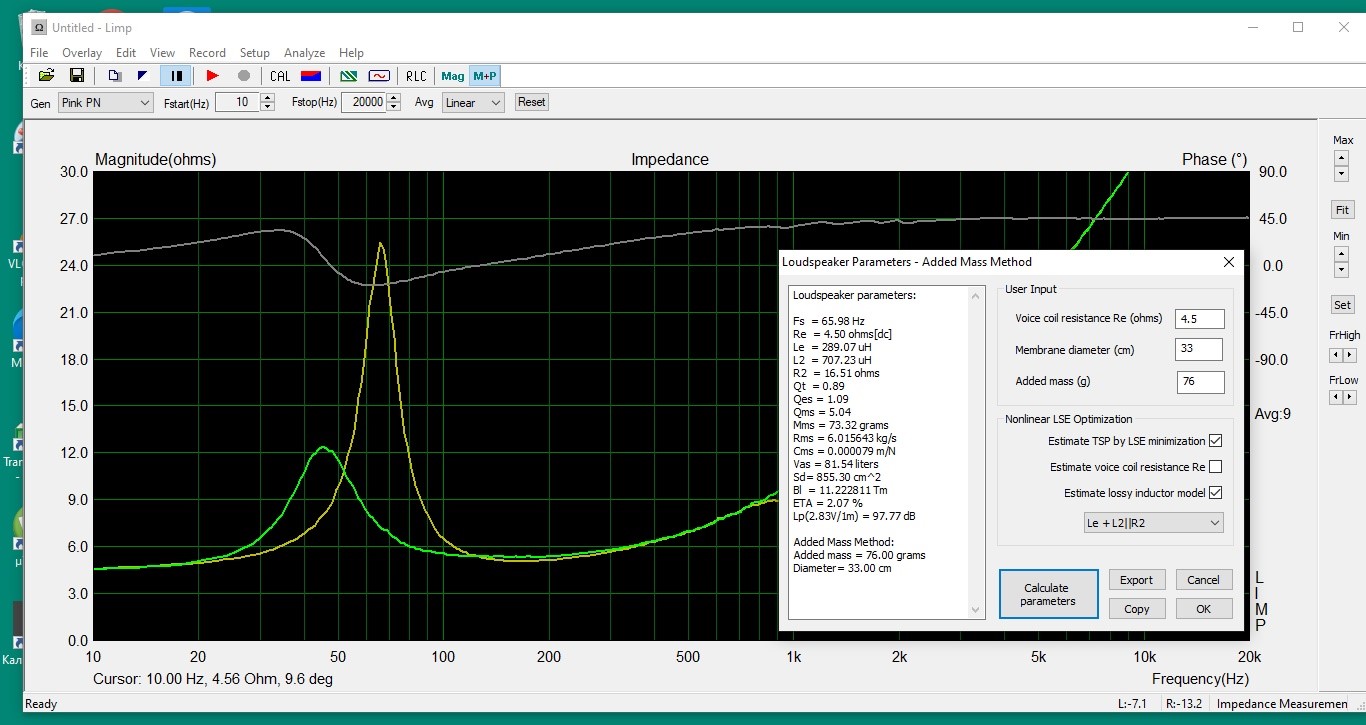Open the Analyze menu

pyautogui.click(x=304, y=53)
